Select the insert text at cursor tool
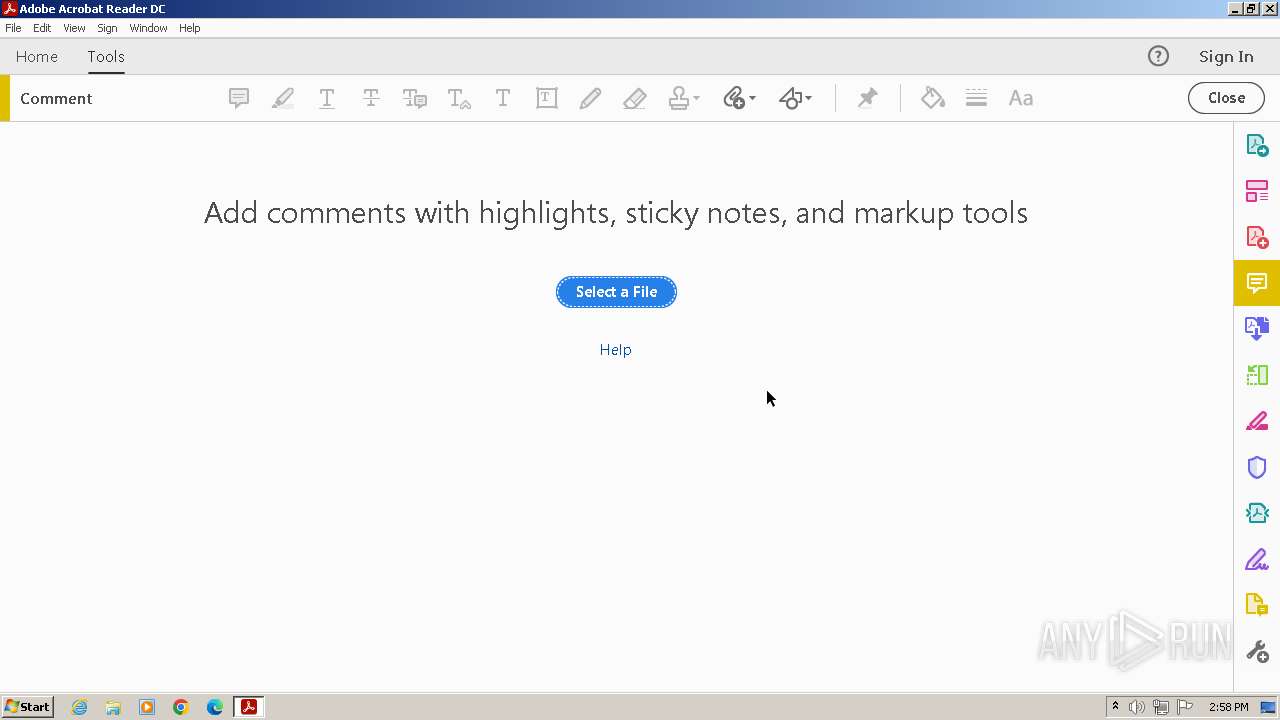Viewport: 1280px width, 720px height. (459, 98)
